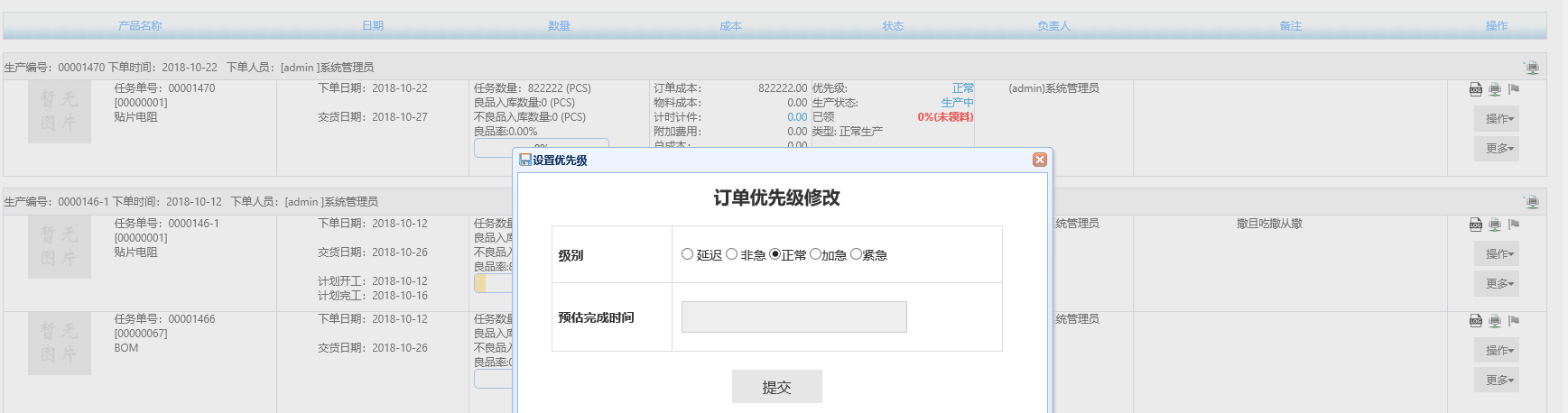Choose the 加急 priority level
Image resolution: width=1568 pixels, height=413 pixels.
point(816,254)
